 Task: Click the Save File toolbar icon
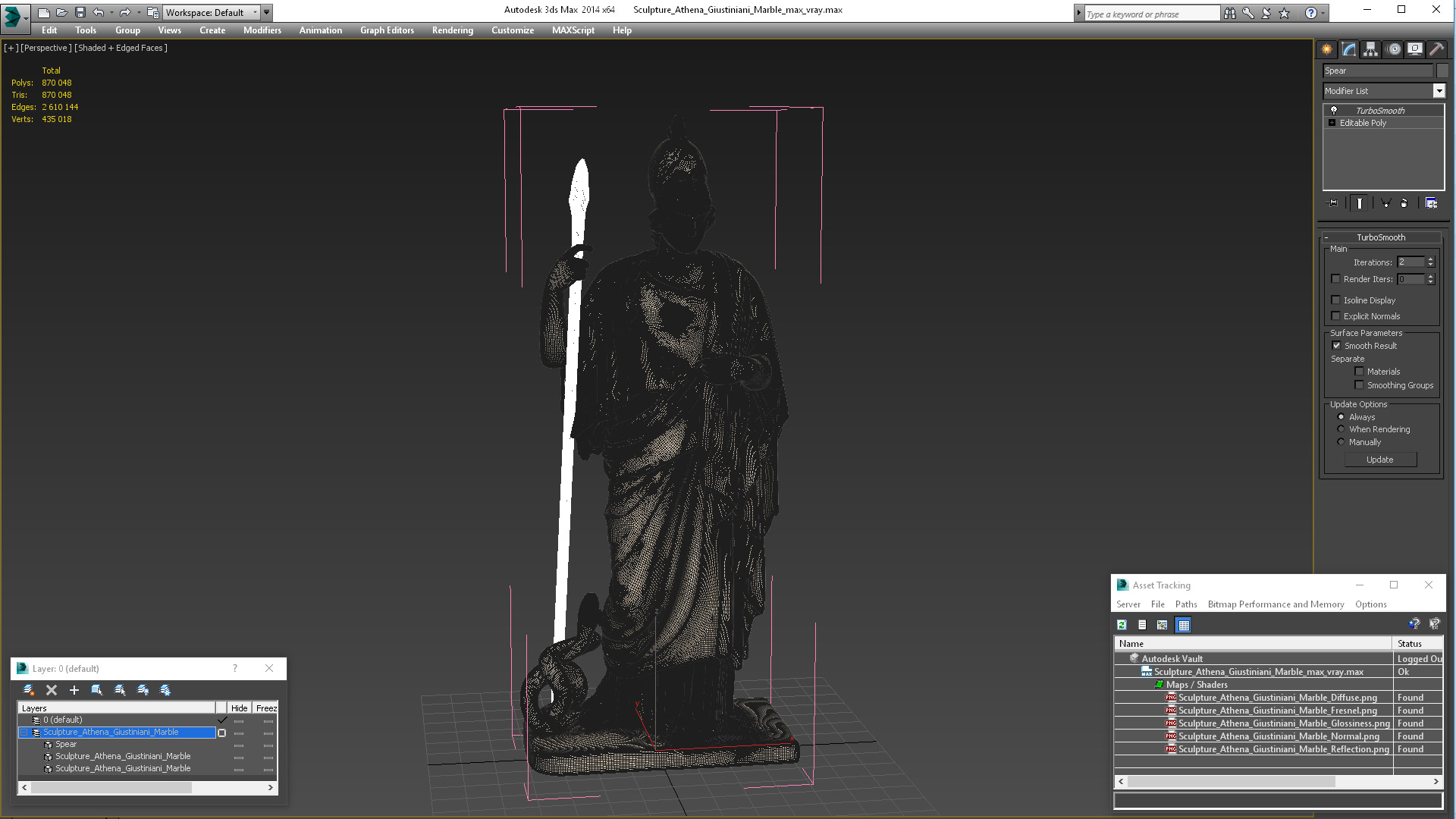(x=80, y=12)
